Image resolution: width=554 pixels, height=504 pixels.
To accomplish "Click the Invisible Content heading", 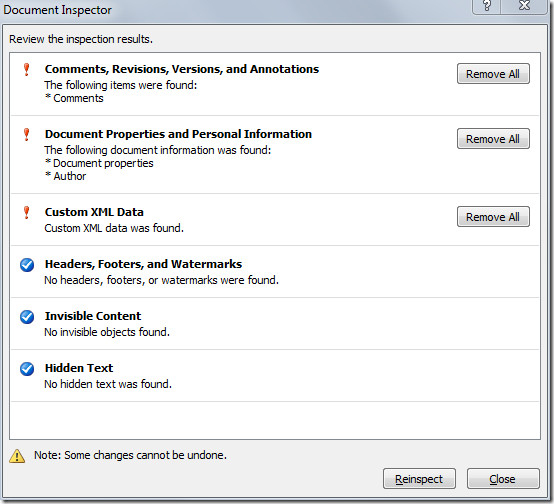I will pyautogui.click(x=93, y=316).
